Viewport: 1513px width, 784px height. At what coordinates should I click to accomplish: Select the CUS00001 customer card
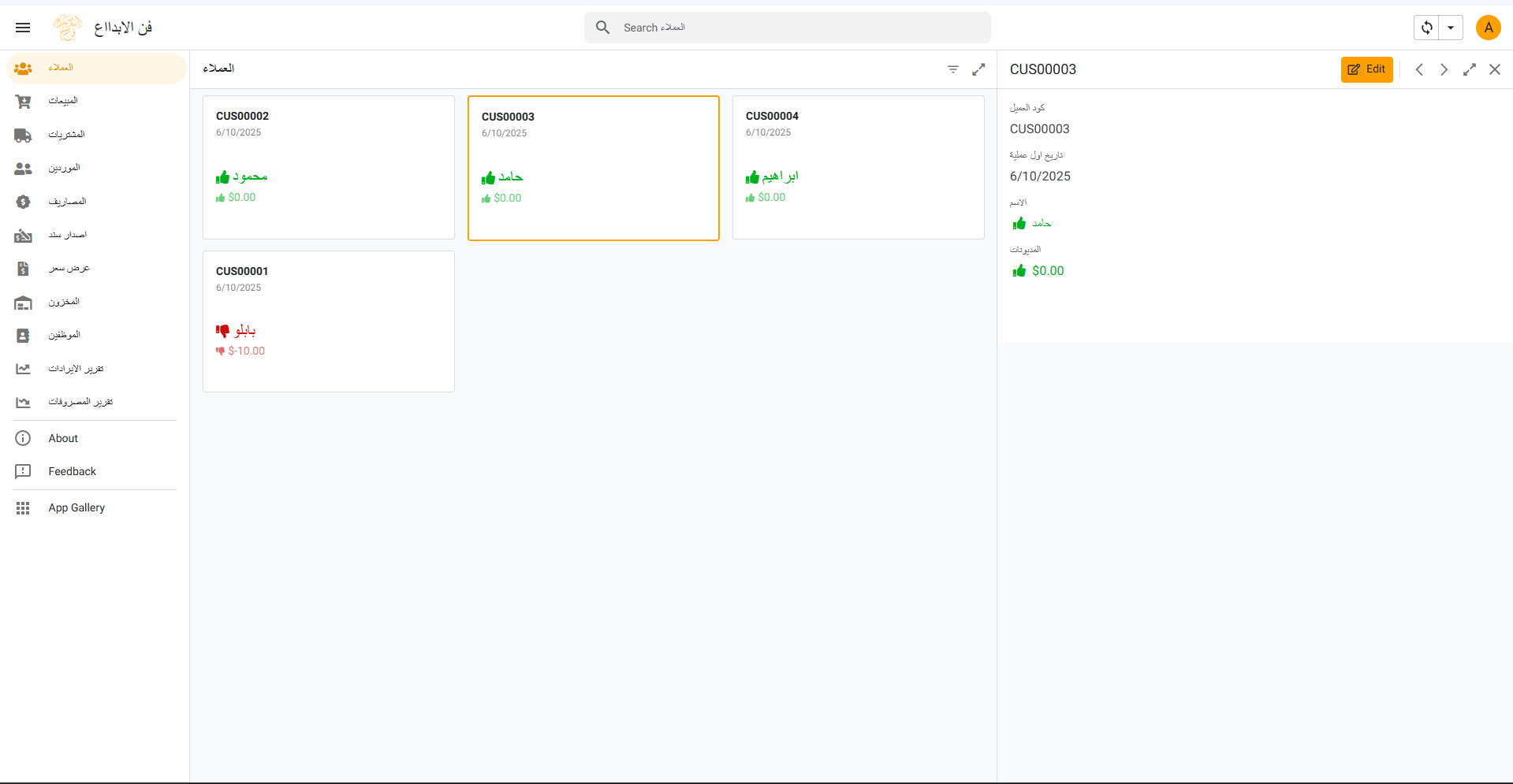coord(328,321)
